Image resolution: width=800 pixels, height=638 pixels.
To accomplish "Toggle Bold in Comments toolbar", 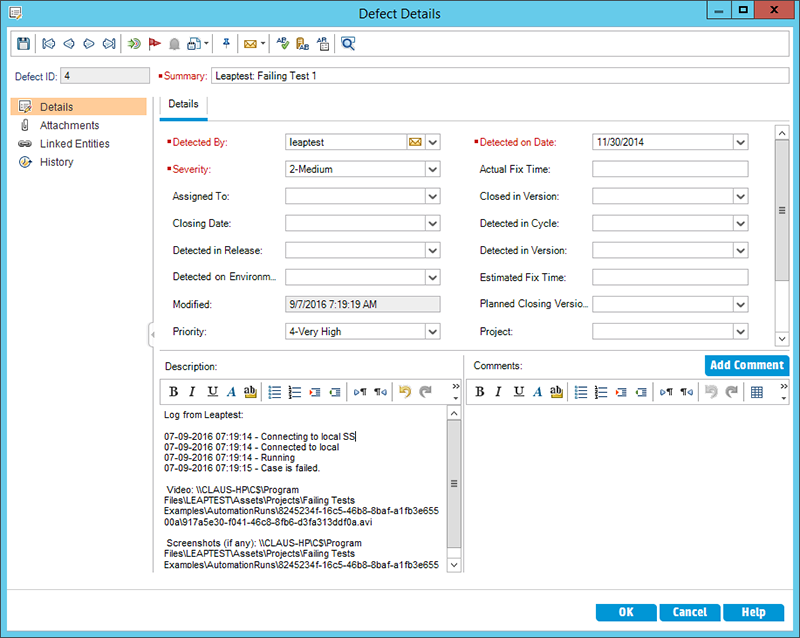I will click(x=480, y=391).
